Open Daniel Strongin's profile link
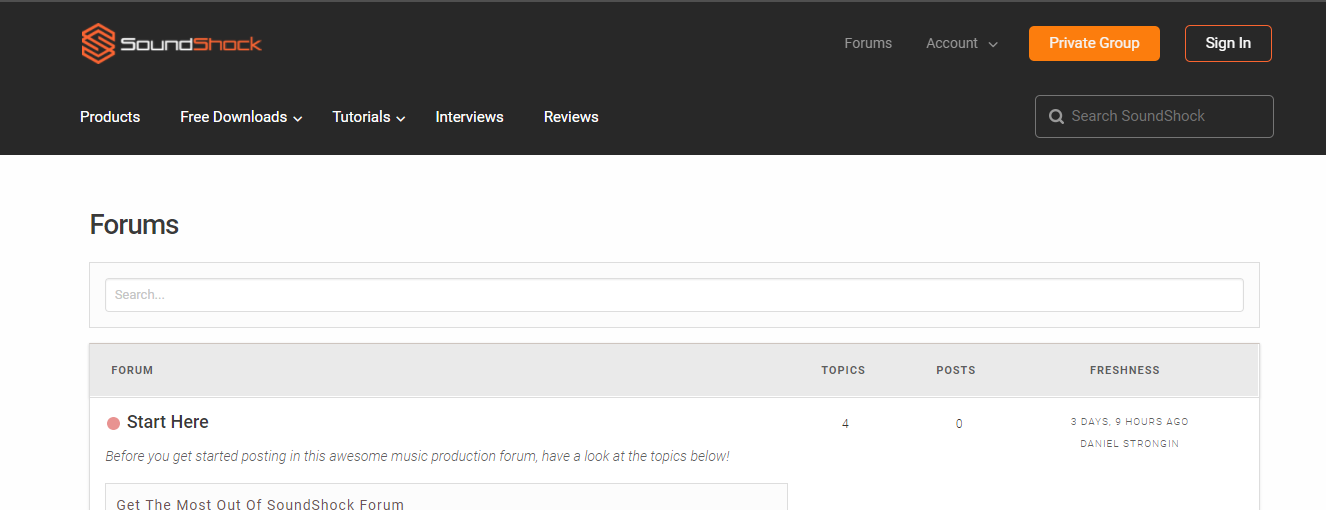Image resolution: width=1326 pixels, height=510 pixels. click(x=1129, y=444)
